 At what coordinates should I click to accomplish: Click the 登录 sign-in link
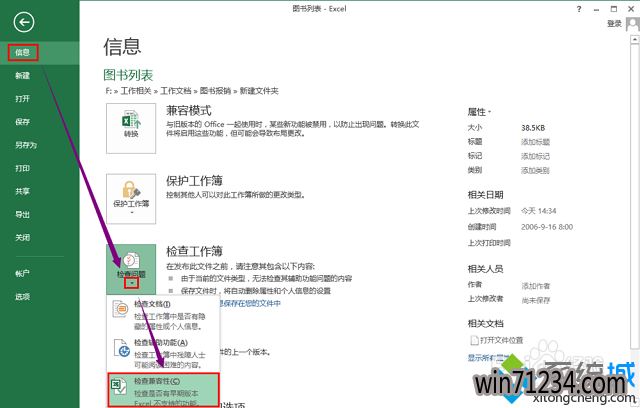614,24
